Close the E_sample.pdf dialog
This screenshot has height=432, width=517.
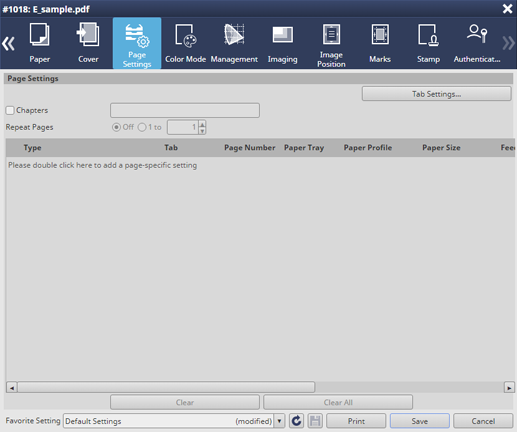coord(507,9)
